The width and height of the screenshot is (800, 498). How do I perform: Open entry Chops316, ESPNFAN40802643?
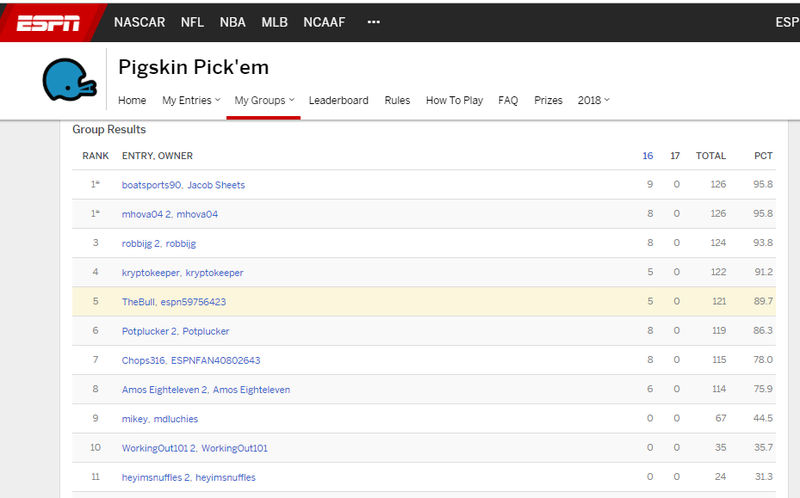[x=191, y=361]
